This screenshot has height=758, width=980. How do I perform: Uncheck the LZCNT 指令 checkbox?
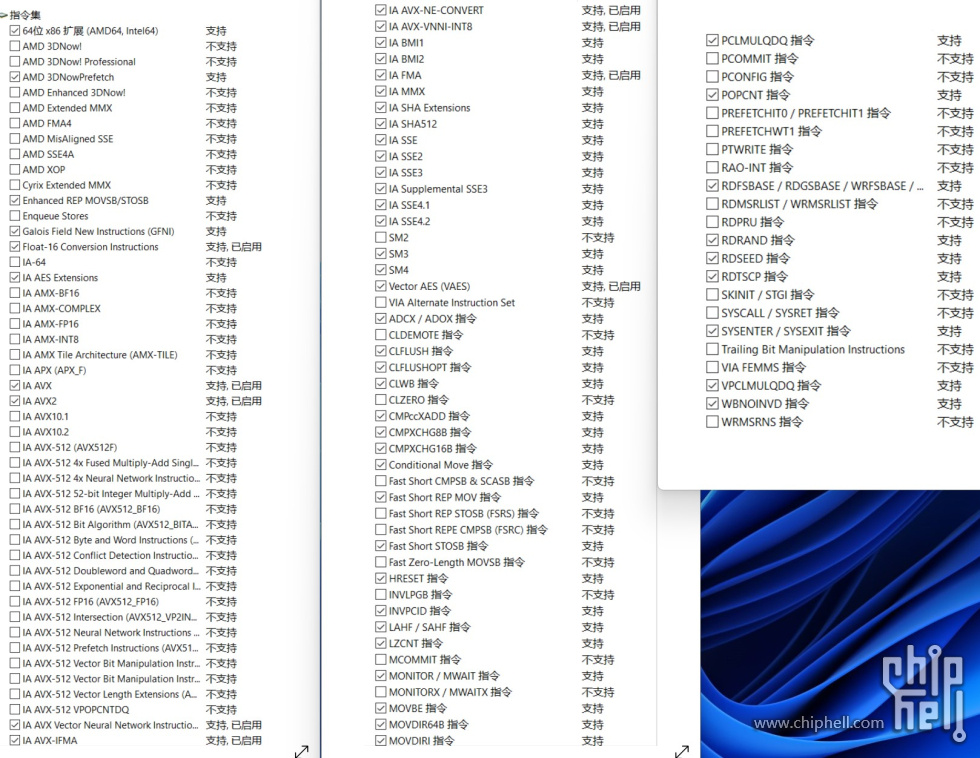tap(381, 644)
